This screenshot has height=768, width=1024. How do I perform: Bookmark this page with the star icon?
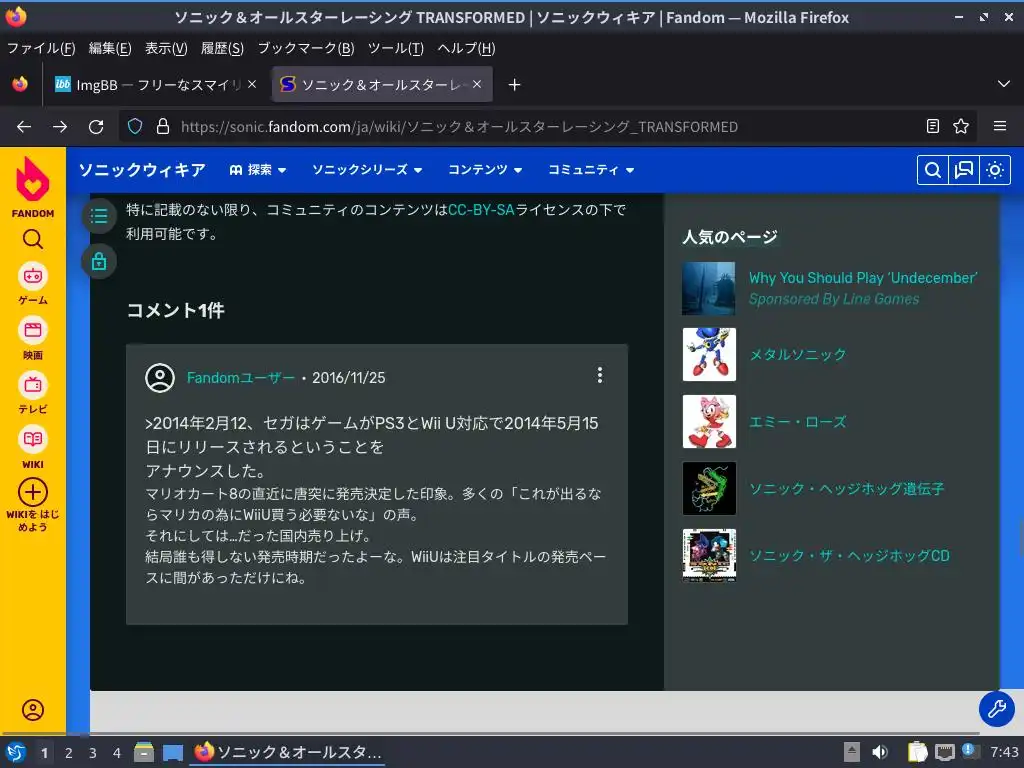[961, 126]
